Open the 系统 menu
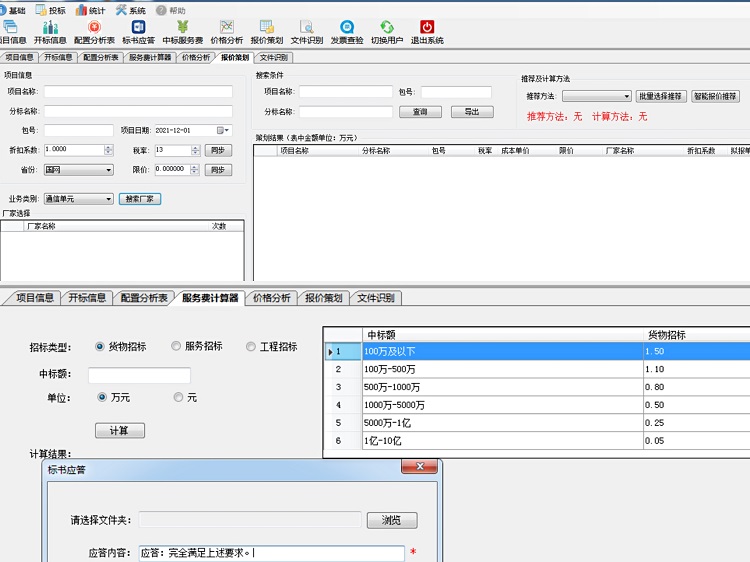This screenshot has width=750, height=562. [x=131, y=10]
